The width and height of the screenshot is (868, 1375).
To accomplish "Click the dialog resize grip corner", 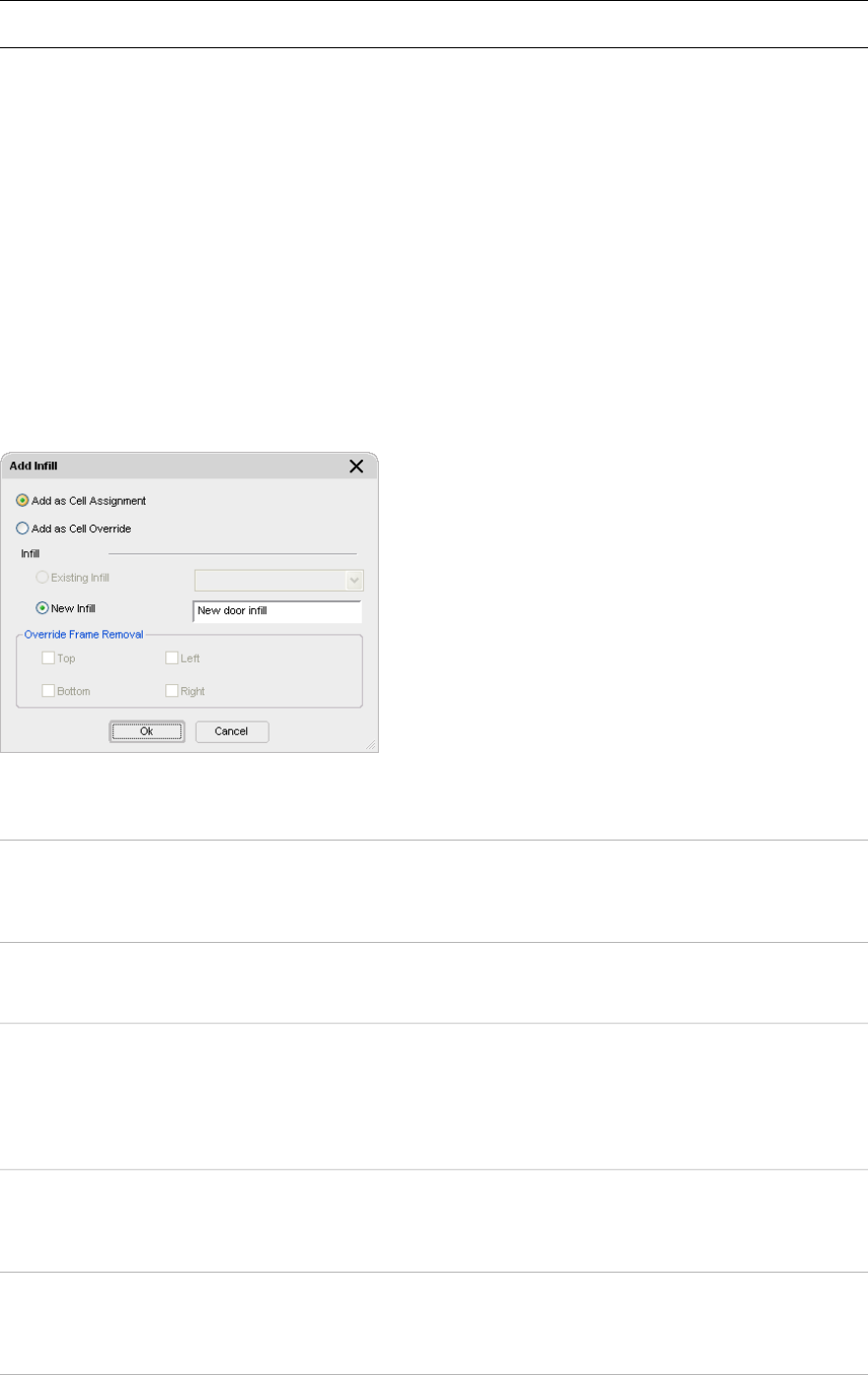I will point(371,746).
